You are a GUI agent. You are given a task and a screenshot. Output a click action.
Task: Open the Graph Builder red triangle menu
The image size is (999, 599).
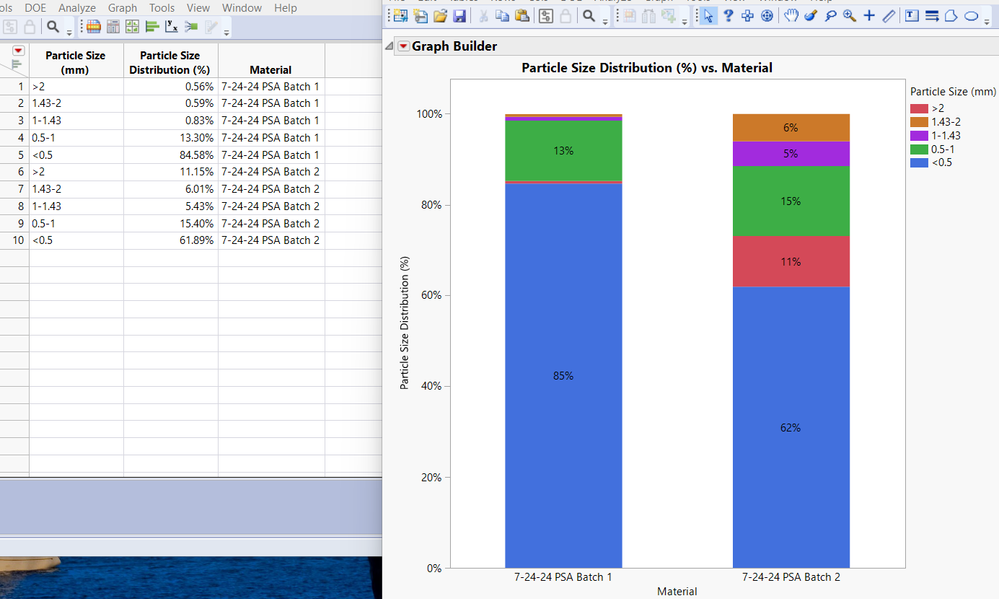coord(403,45)
